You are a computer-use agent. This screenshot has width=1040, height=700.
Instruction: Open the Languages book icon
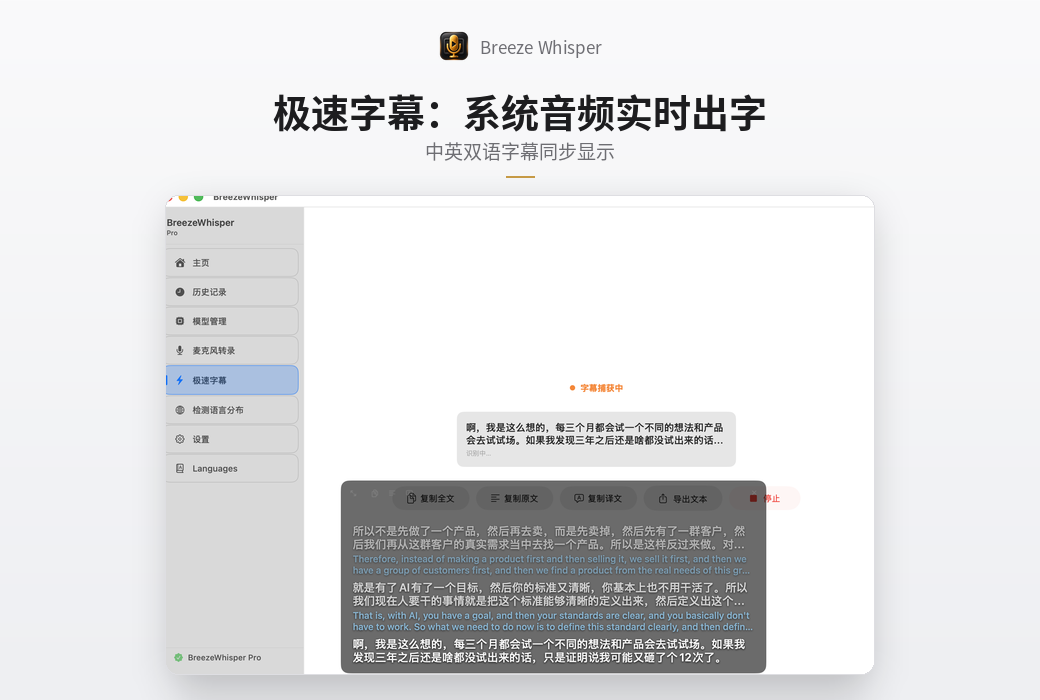coord(180,468)
